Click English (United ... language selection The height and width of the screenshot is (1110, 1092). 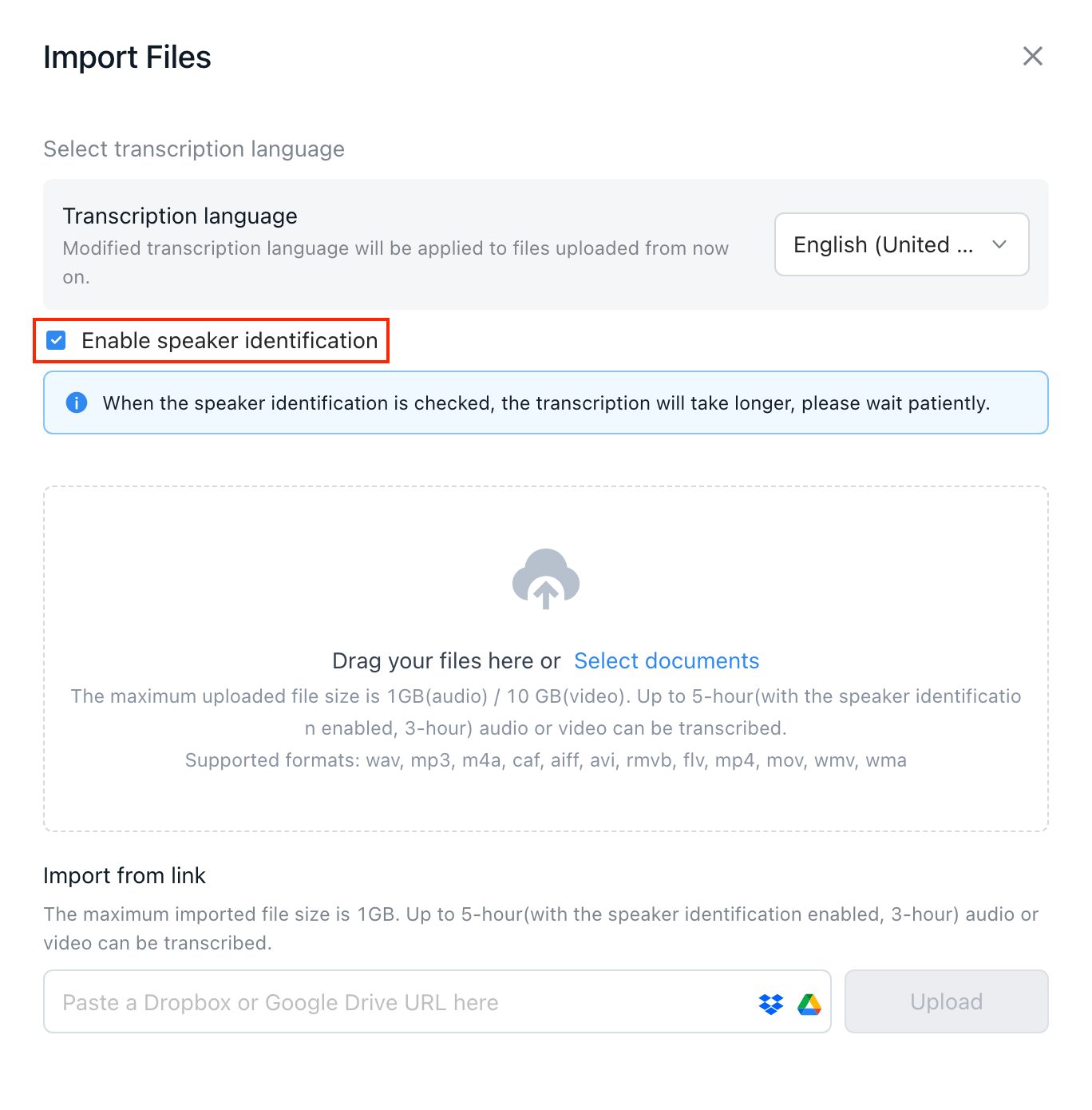point(883,244)
